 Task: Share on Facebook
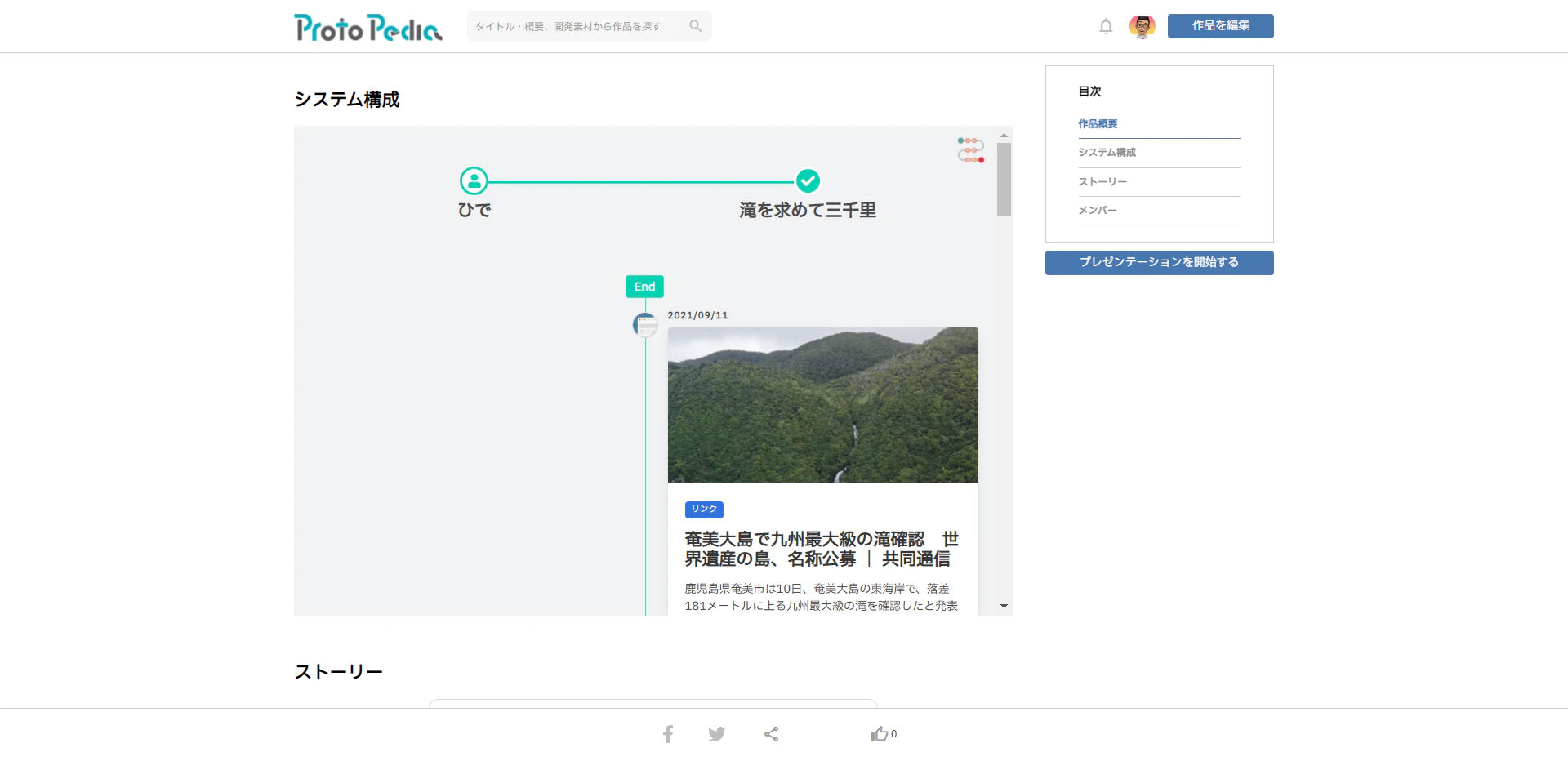point(668,734)
